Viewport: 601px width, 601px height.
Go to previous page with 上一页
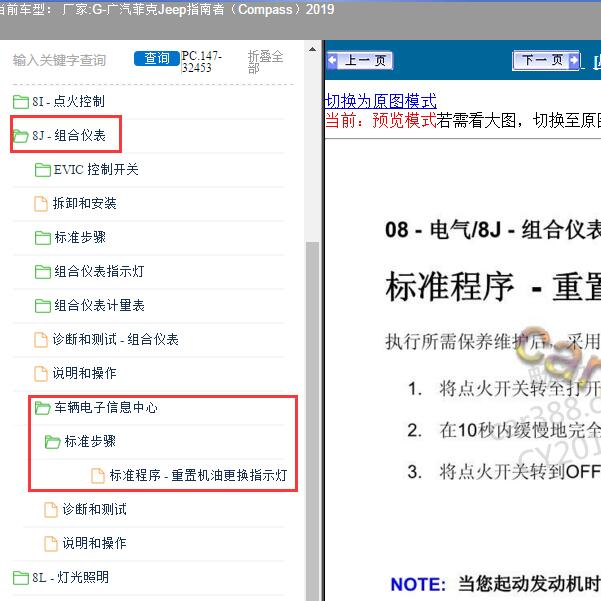360,61
